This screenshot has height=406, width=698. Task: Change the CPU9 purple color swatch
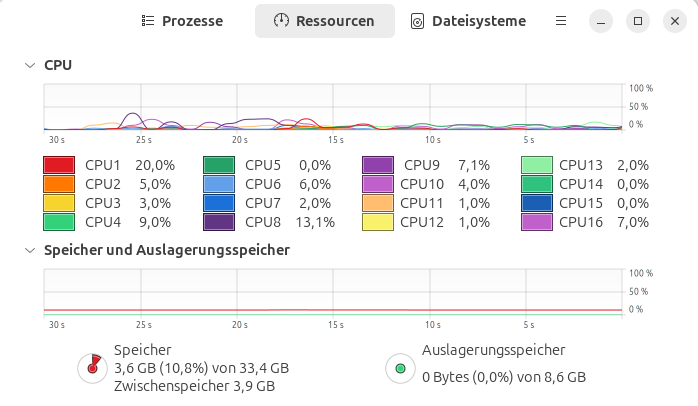tap(378, 165)
